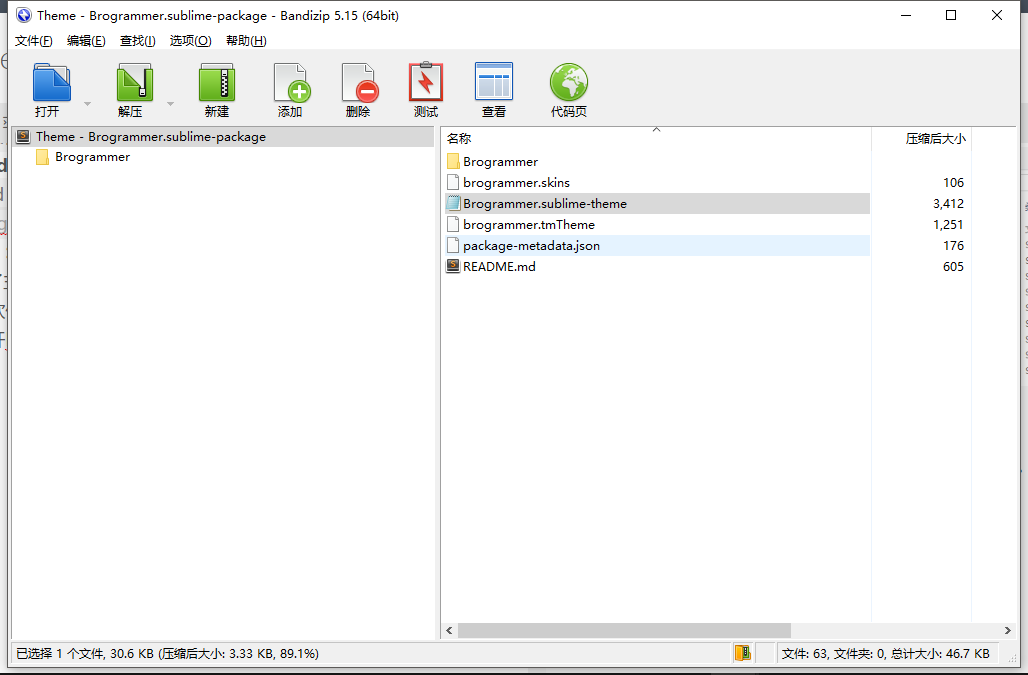Click the Add (添加) files icon
1028x675 pixels.
coord(291,83)
